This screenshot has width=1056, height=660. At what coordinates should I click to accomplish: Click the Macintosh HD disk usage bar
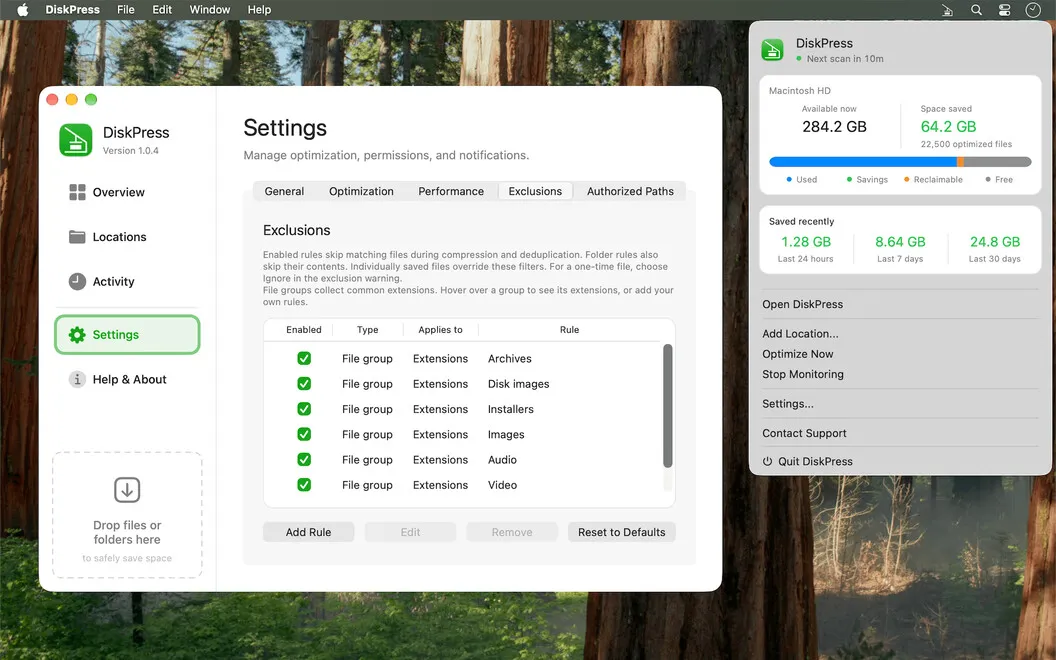click(900, 162)
